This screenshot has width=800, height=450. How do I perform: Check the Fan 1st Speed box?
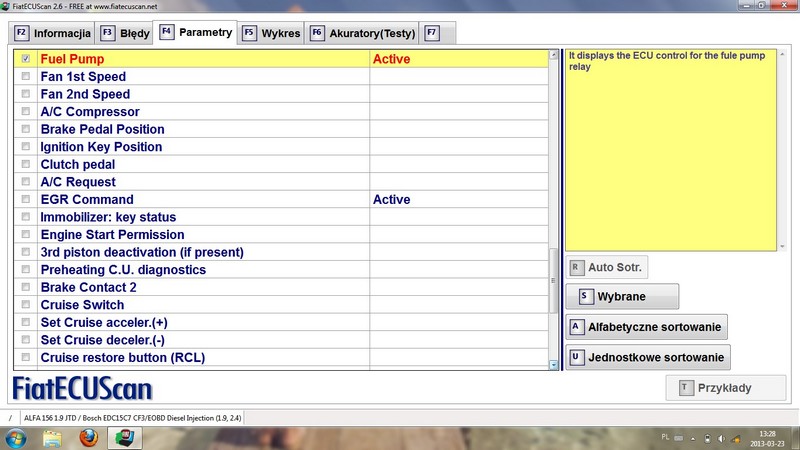[x=26, y=76]
